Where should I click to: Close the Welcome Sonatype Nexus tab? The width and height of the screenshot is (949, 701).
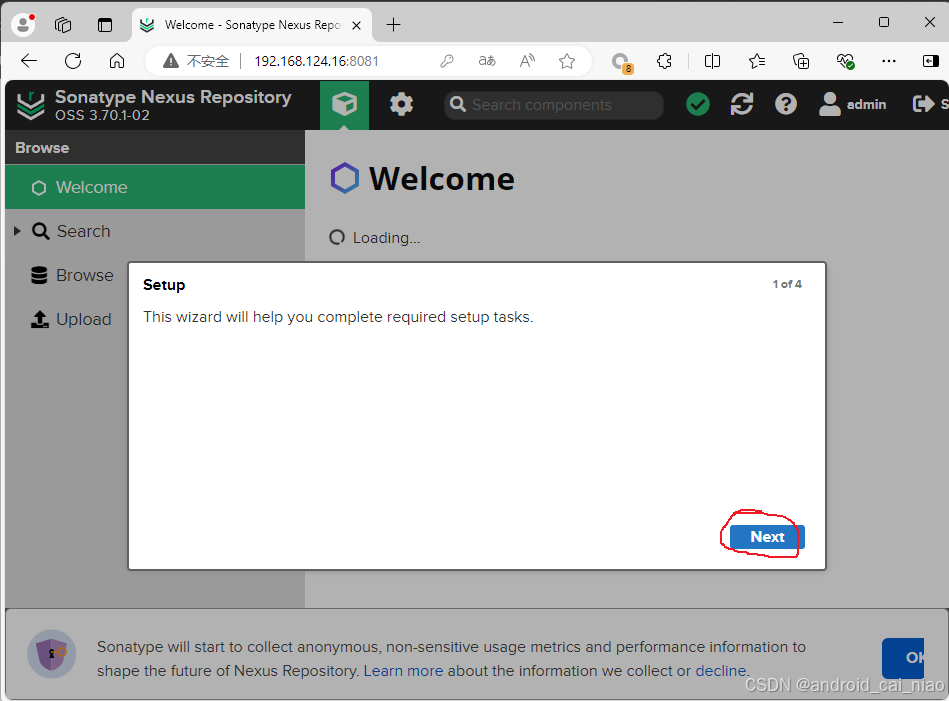[356, 25]
